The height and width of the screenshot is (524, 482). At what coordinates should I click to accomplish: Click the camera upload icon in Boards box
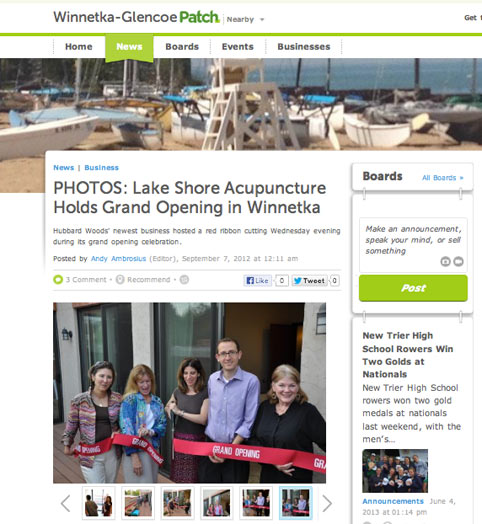click(x=445, y=261)
